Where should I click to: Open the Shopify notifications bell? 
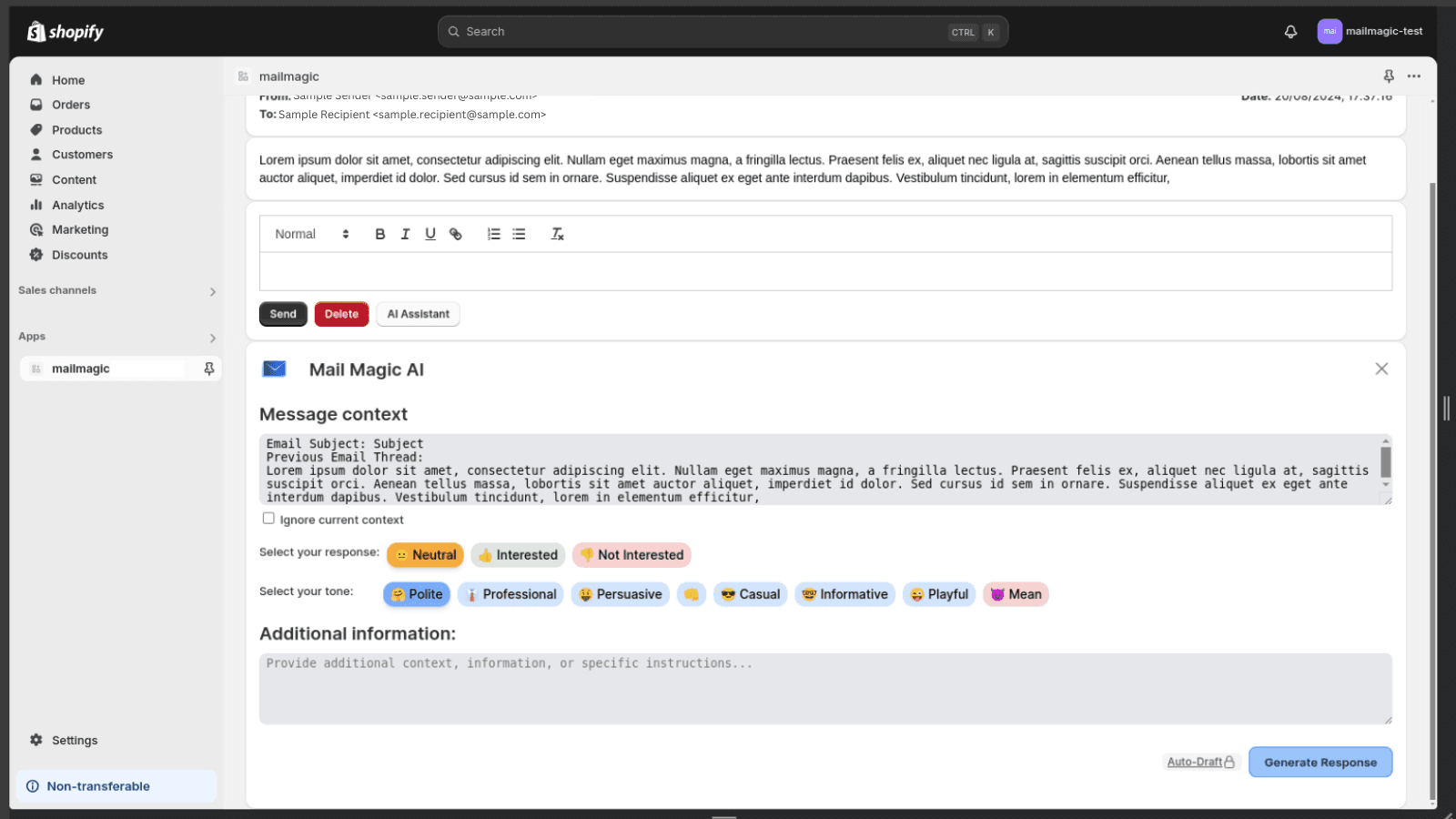pyautogui.click(x=1290, y=32)
